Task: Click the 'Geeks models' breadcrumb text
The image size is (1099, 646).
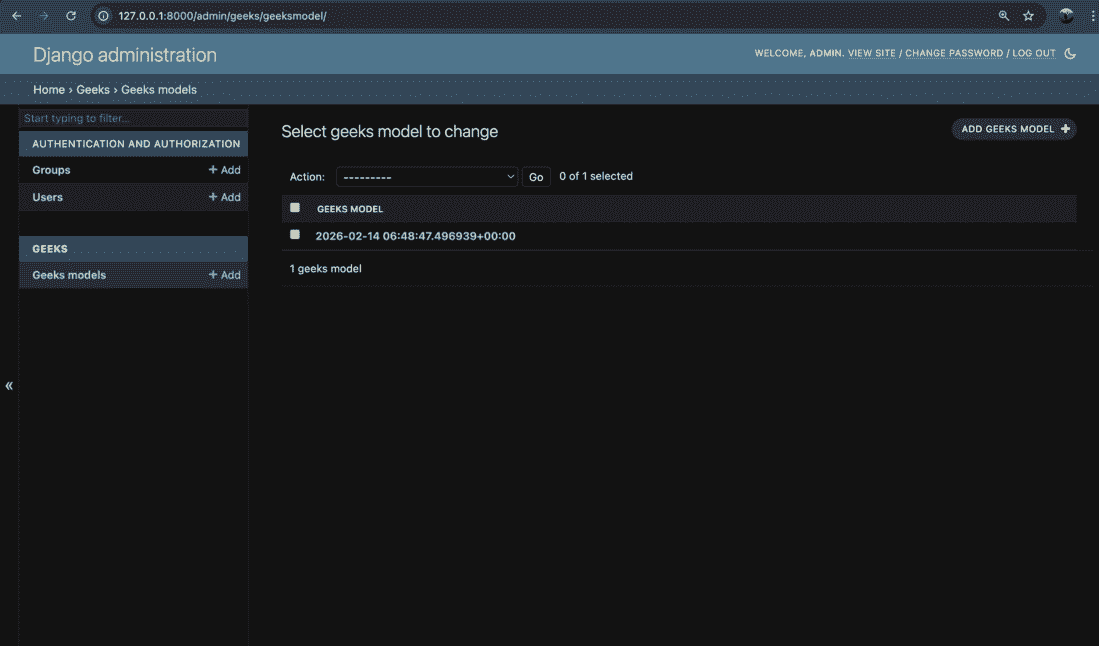Action: click(158, 90)
